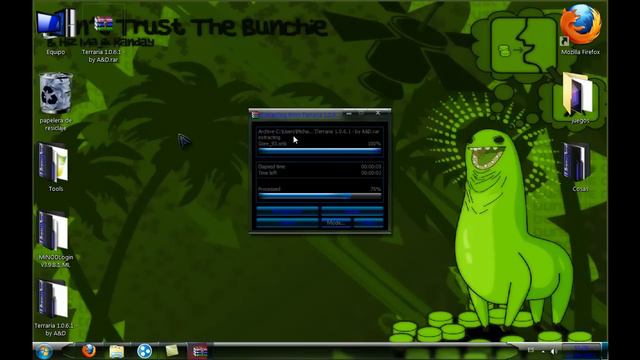Select the extracted Terraria 1.0.6.1 by A&D folder
The height and width of the screenshot is (360, 640).
[54, 307]
